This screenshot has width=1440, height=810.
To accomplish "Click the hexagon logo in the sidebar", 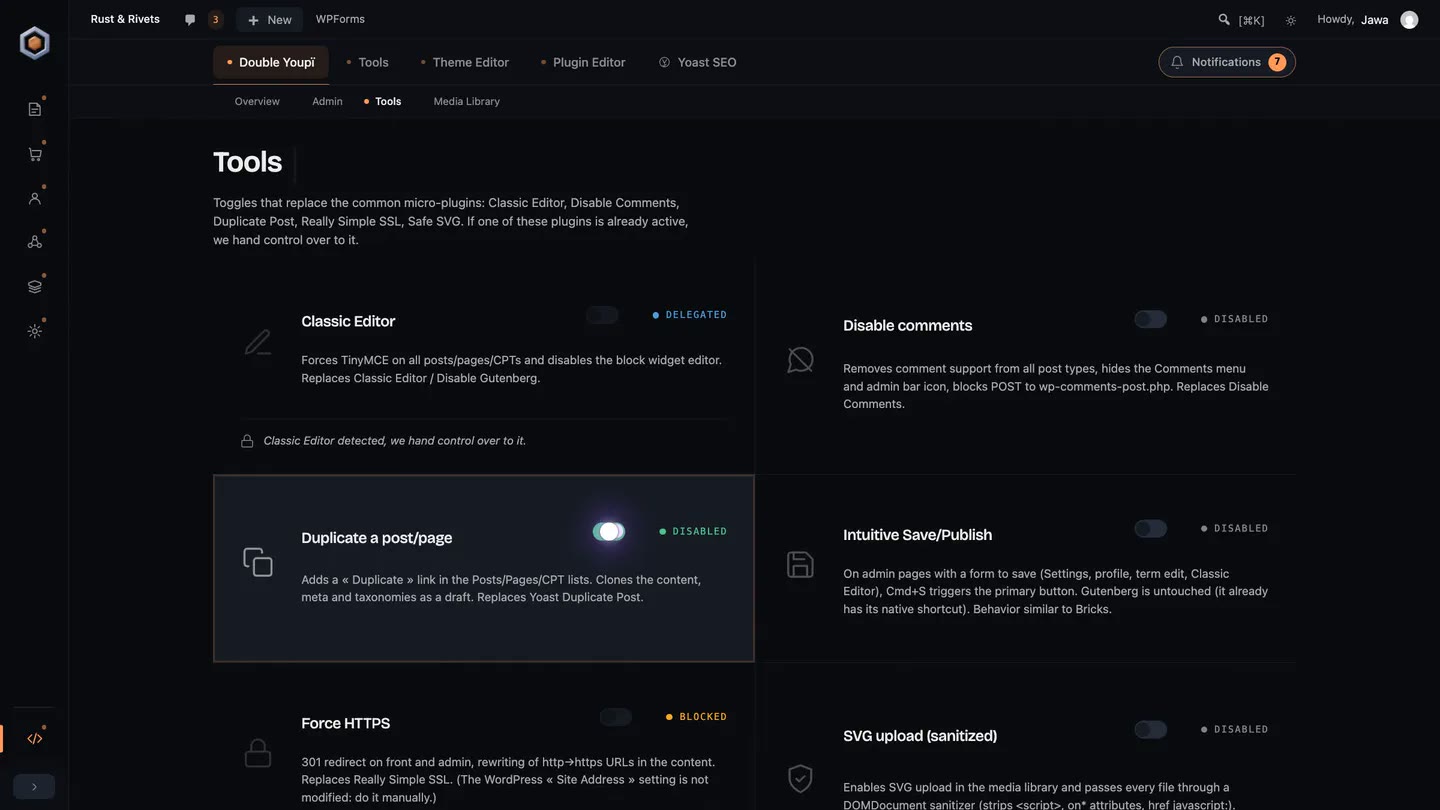I will point(35,43).
